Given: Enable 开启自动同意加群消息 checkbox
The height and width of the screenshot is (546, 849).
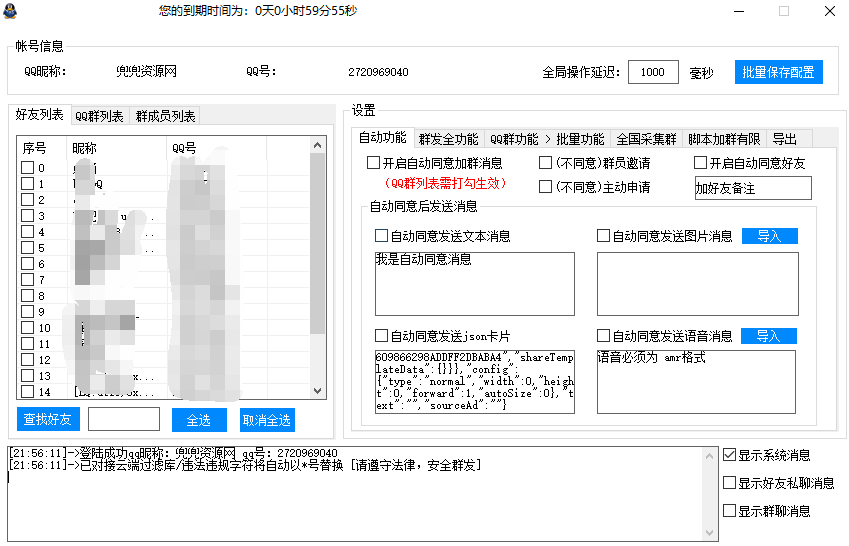Looking at the screenshot, I should [373, 162].
